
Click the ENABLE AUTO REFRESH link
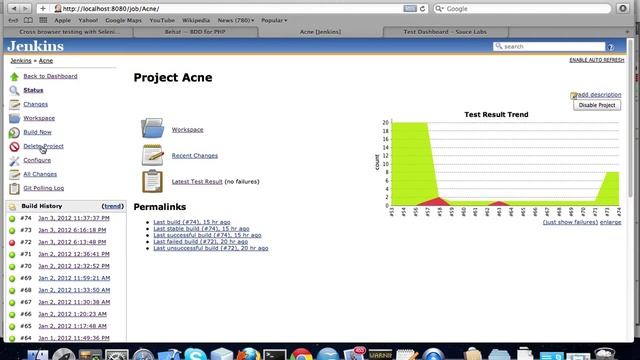[596, 60]
